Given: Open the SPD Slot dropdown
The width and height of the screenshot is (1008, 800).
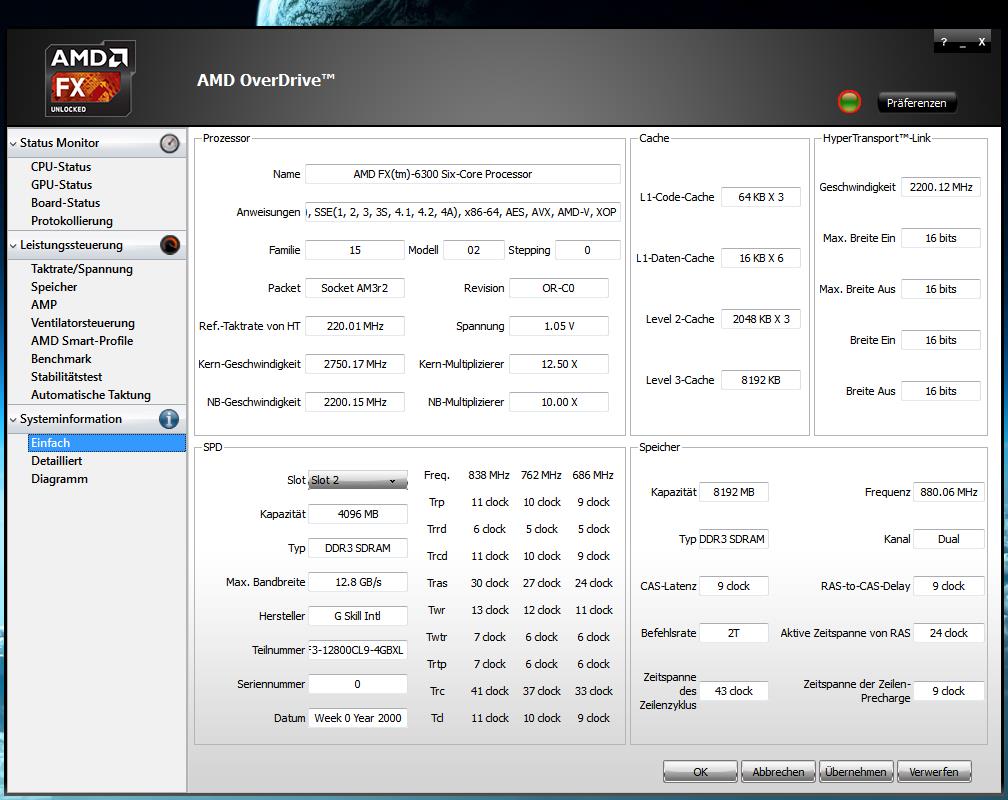Looking at the screenshot, I should 357,480.
